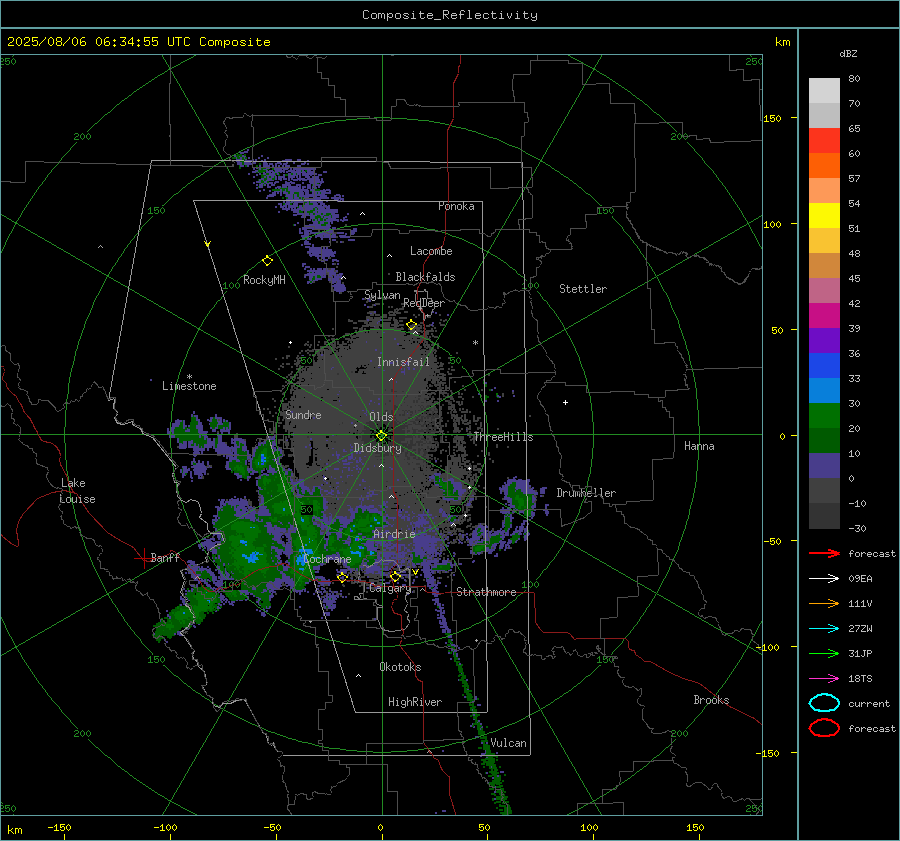Select the light blue 33–30 dBZ swatch

coord(824,390)
